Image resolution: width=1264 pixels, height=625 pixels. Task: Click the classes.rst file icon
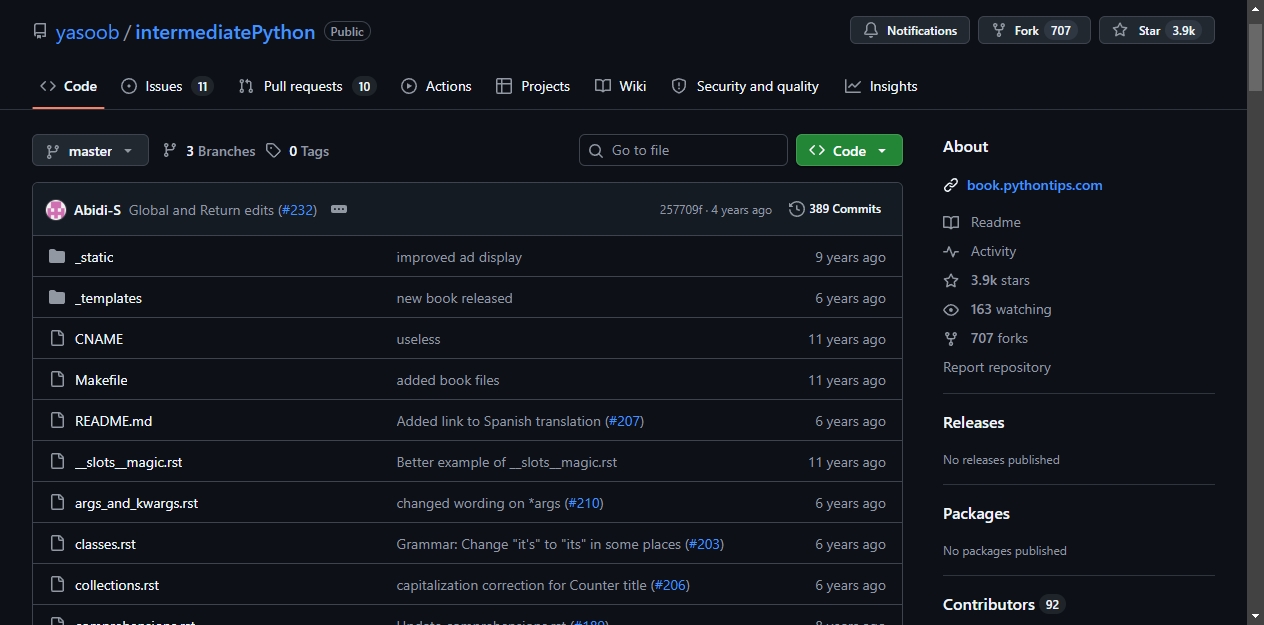pos(57,544)
